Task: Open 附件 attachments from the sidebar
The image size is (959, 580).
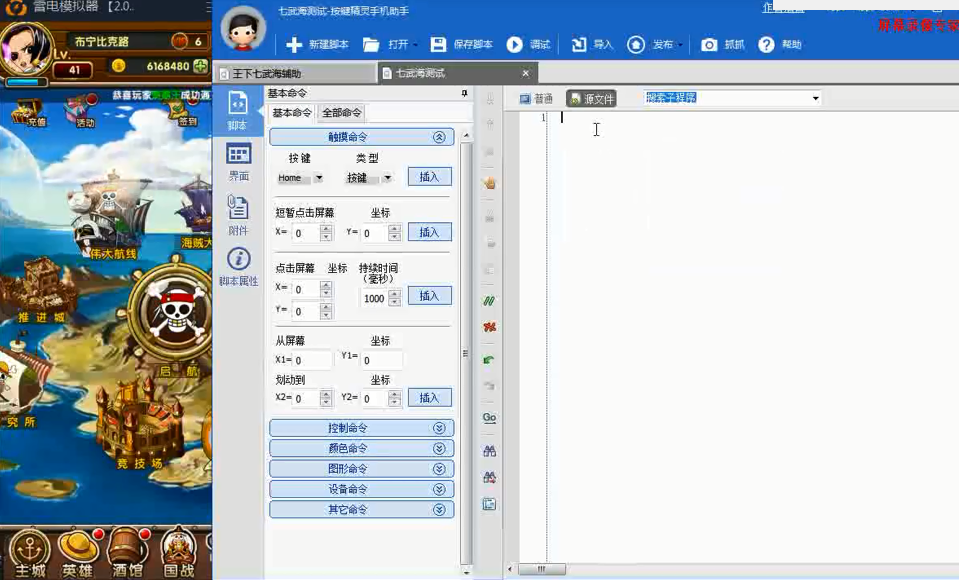Action: click(237, 212)
